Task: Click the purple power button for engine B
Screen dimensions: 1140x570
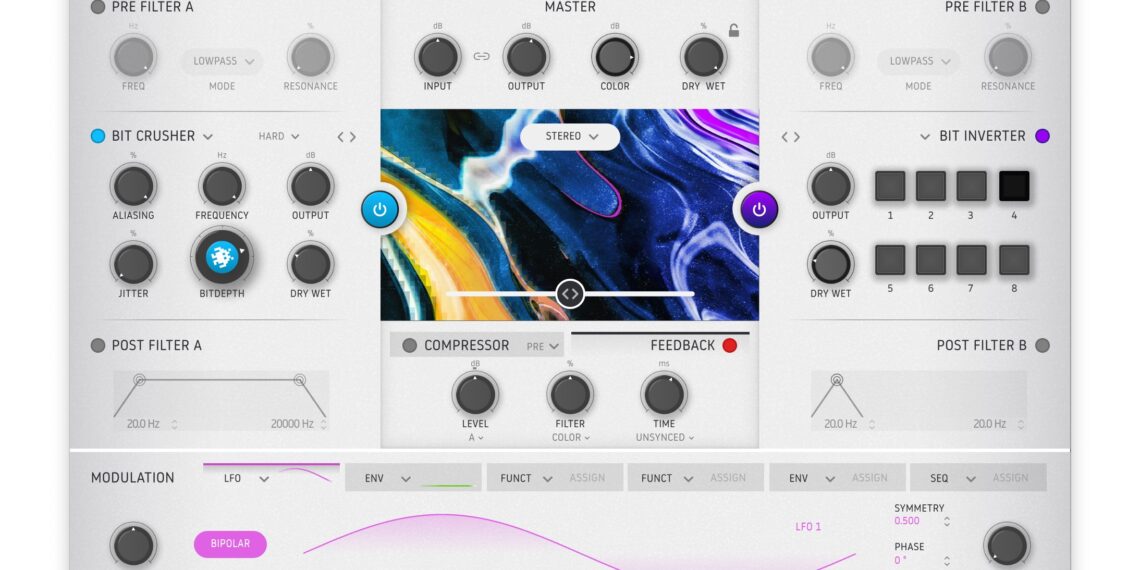Action: click(759, 210)
